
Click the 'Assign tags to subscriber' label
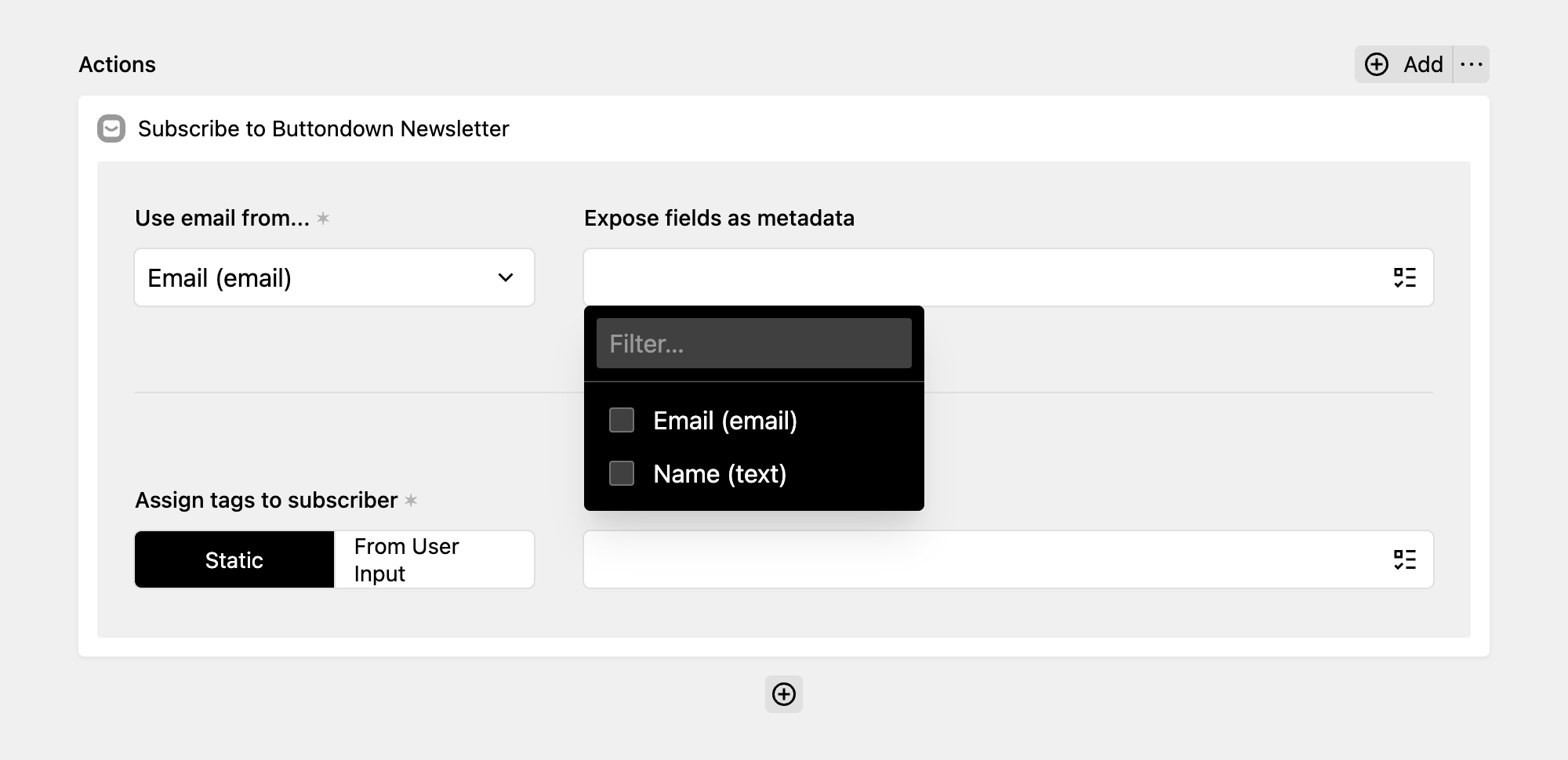(x=267, y=500)
